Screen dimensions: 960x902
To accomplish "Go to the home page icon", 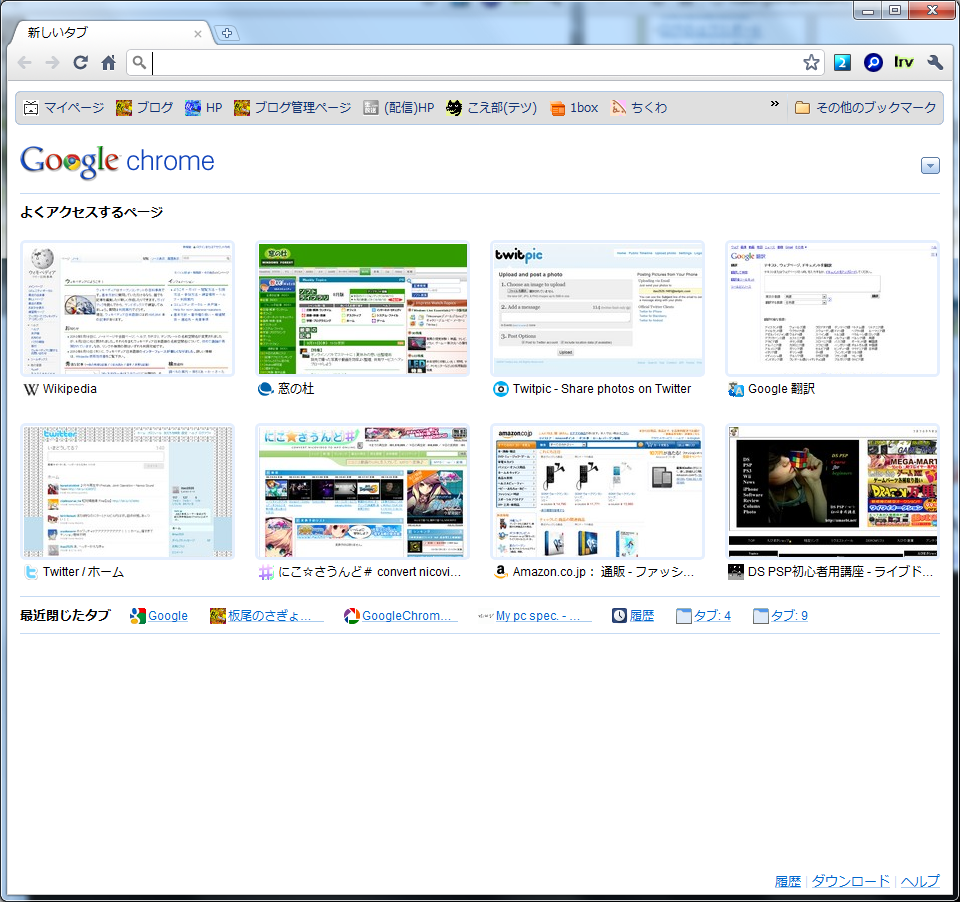I will click(108, 62).
